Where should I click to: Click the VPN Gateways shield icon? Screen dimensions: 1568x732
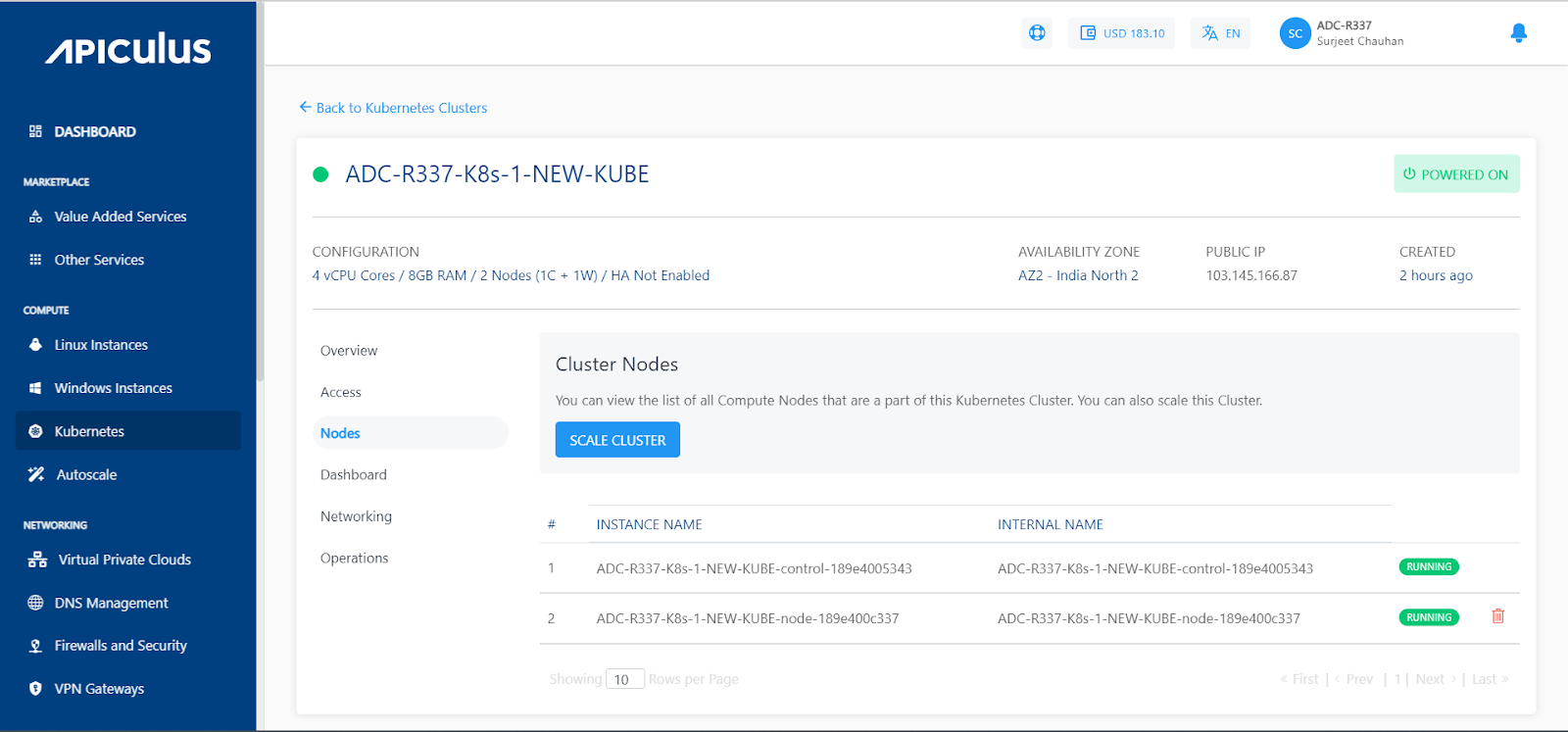click(x=35, y=689)
